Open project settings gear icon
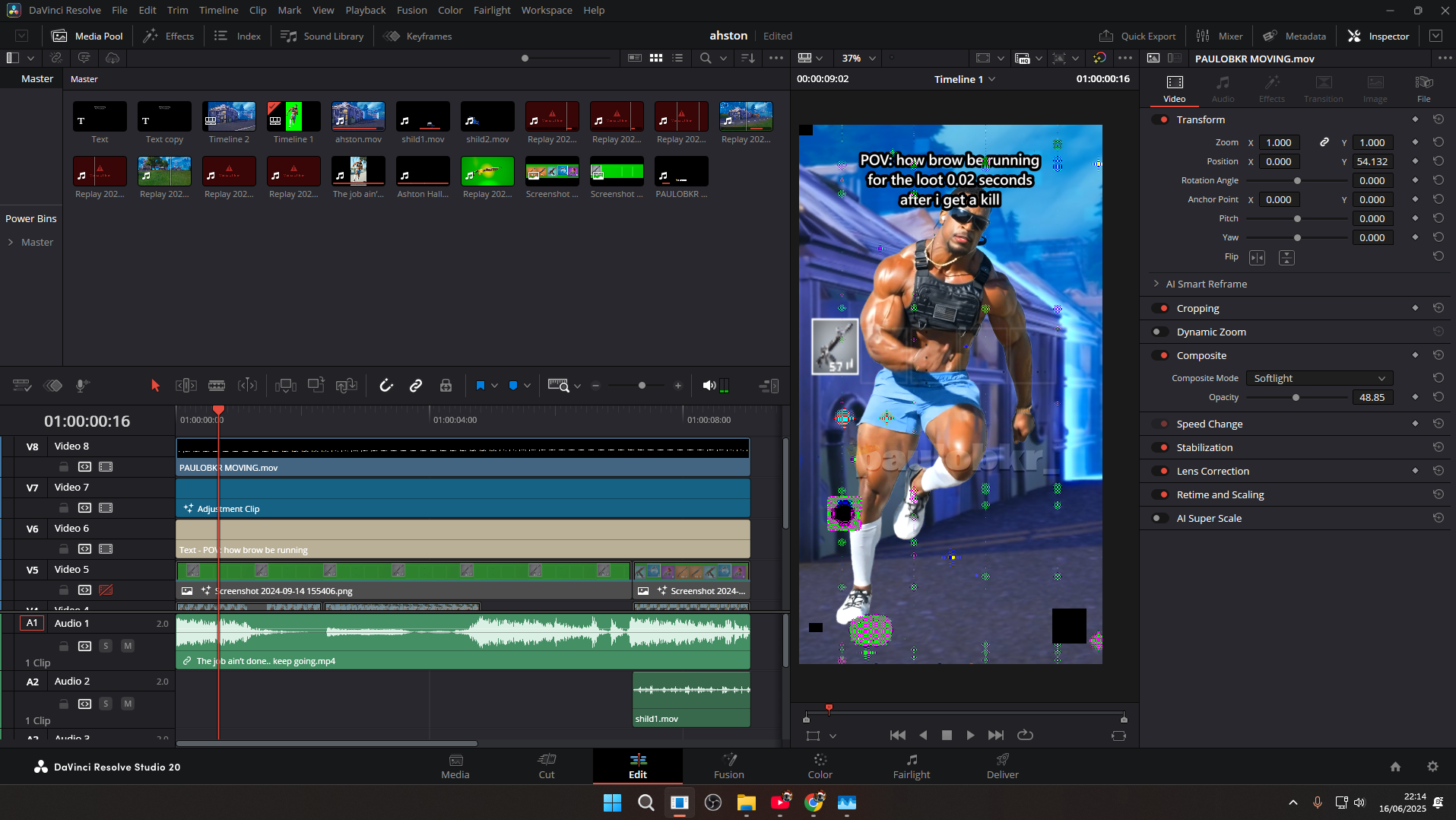This screenshot has height=820, width=1456. [1432, 767]
